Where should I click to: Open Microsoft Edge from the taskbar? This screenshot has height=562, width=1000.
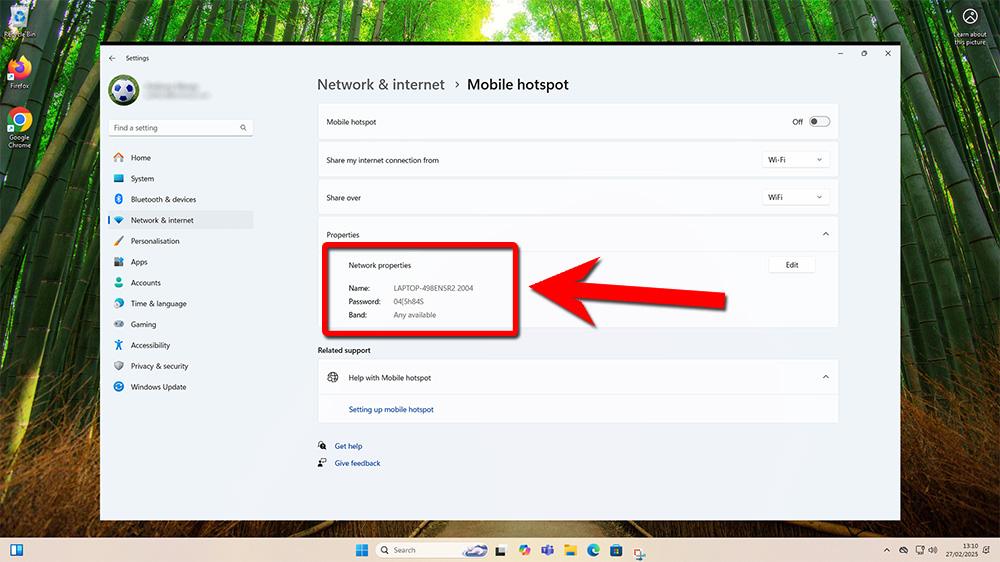click(593, 550)
